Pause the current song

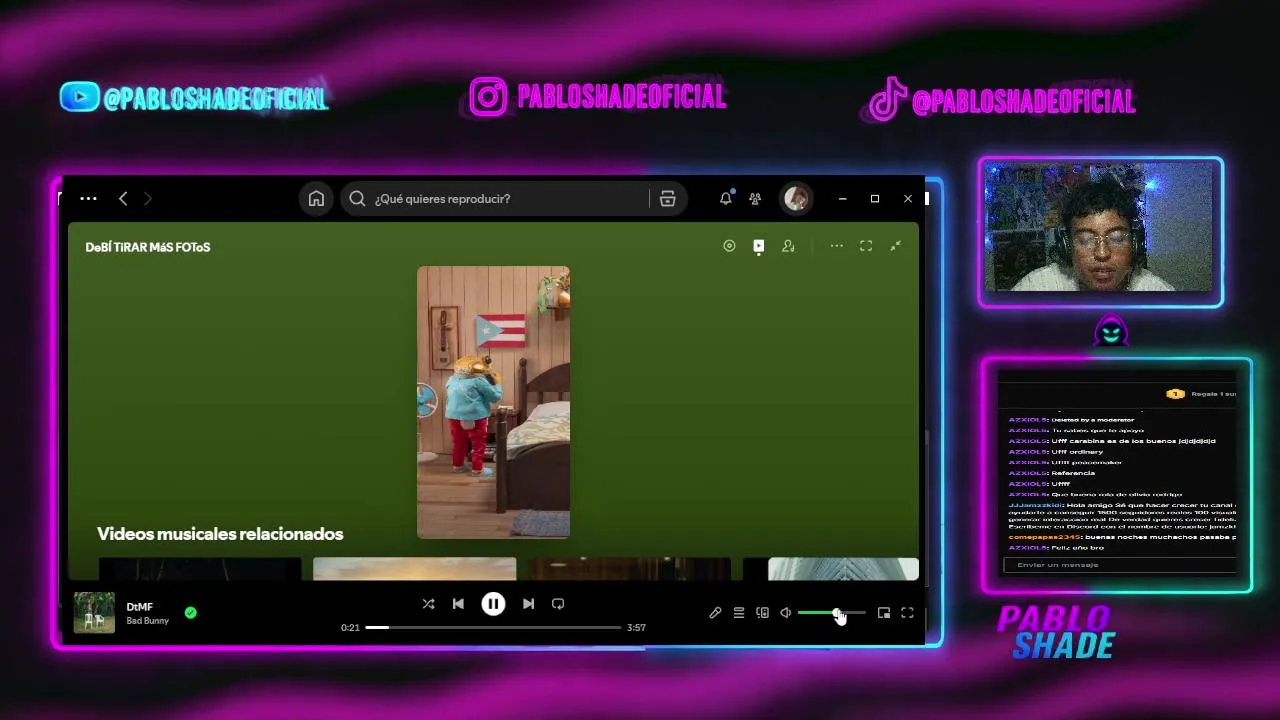click(493, 604)
